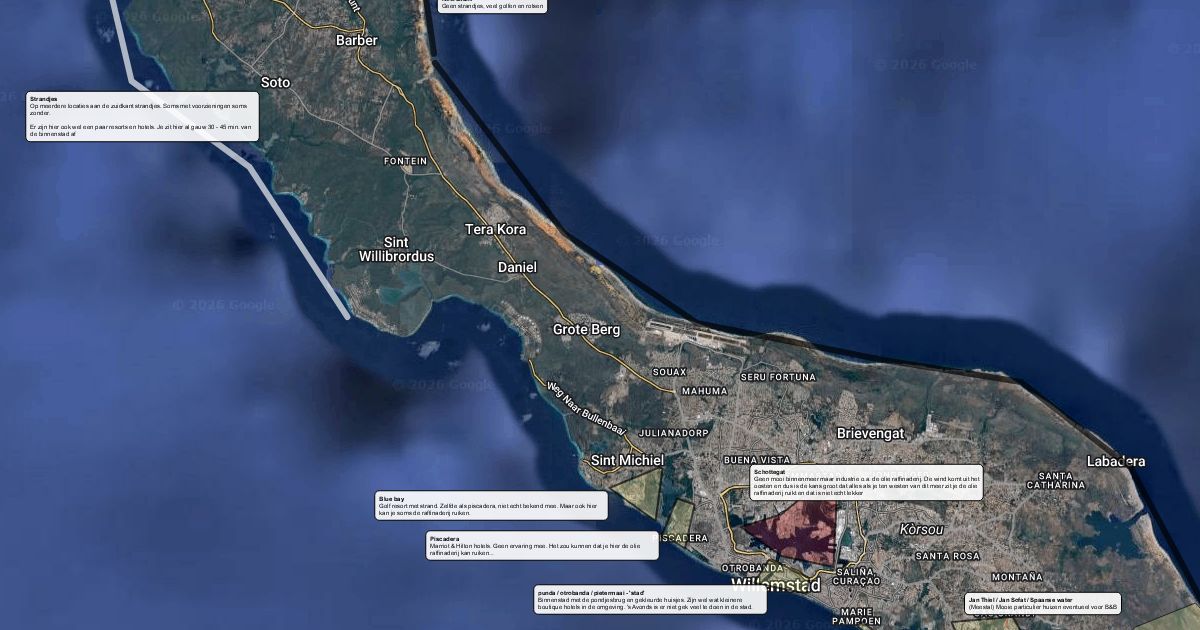The width and height of the screenshot is (1200, 630).
Task: Click the Julianadorp neighborhood label
Action: click(673, 433)
